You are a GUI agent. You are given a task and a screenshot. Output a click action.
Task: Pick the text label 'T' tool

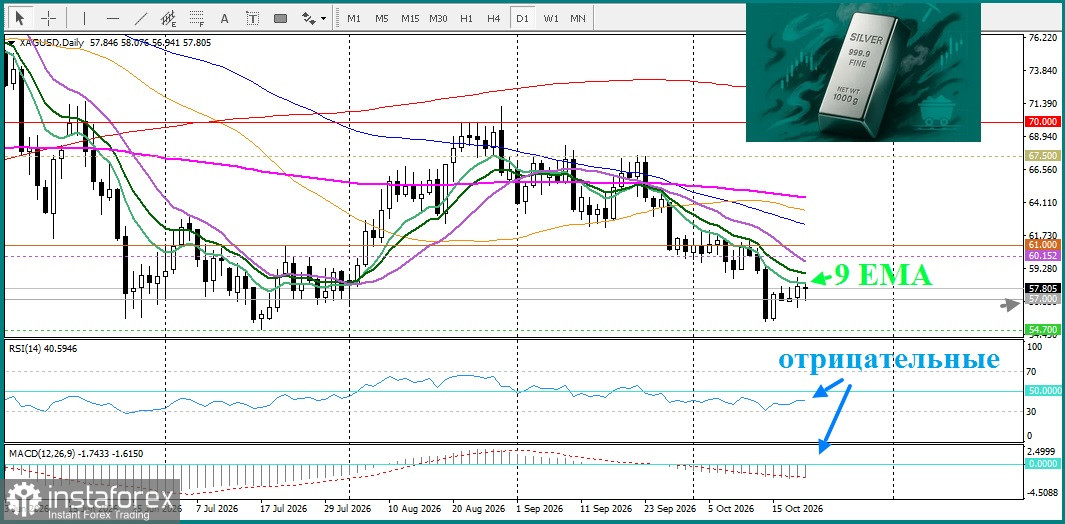click(x=252, y=18)
